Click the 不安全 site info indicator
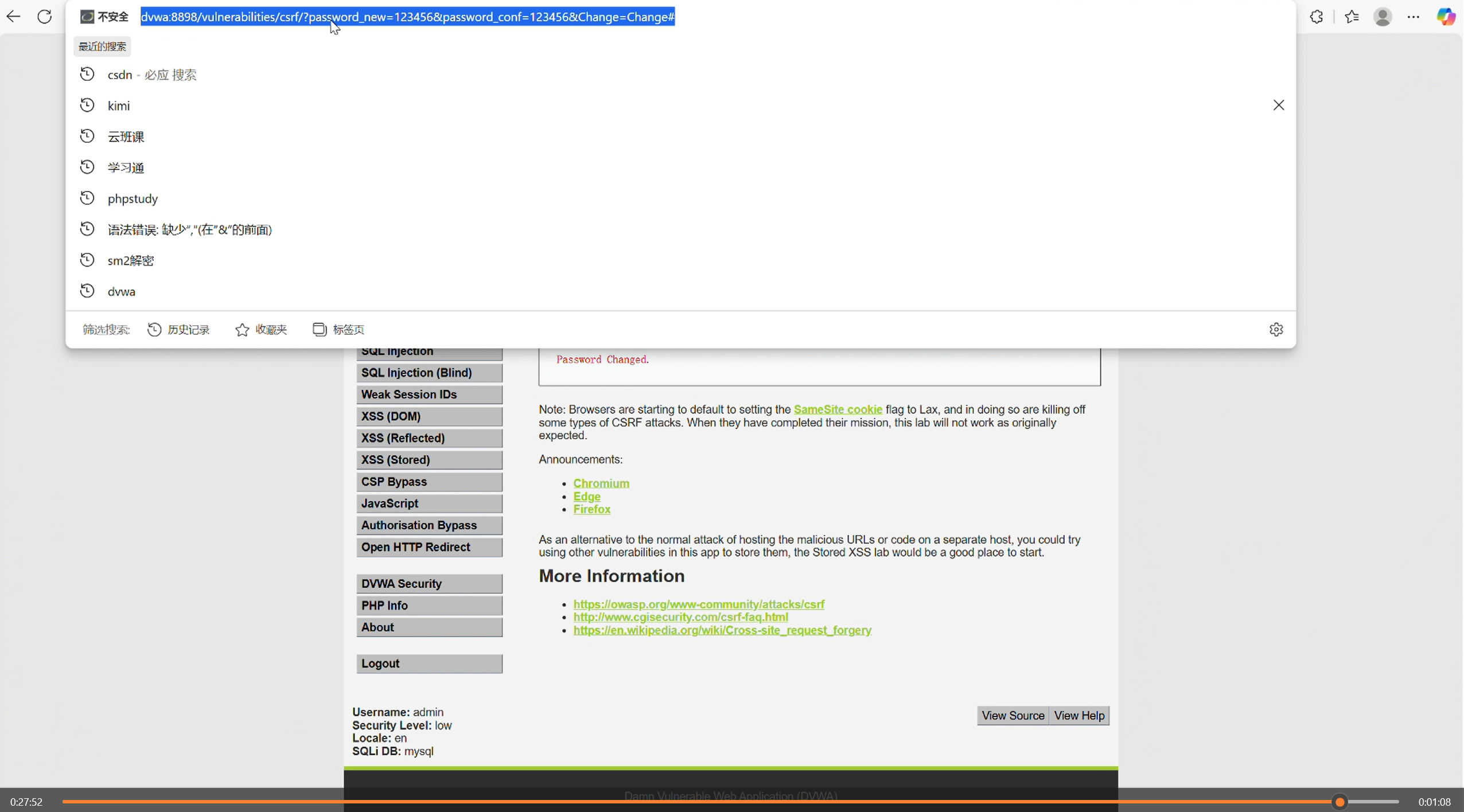 tap(104, 17)
